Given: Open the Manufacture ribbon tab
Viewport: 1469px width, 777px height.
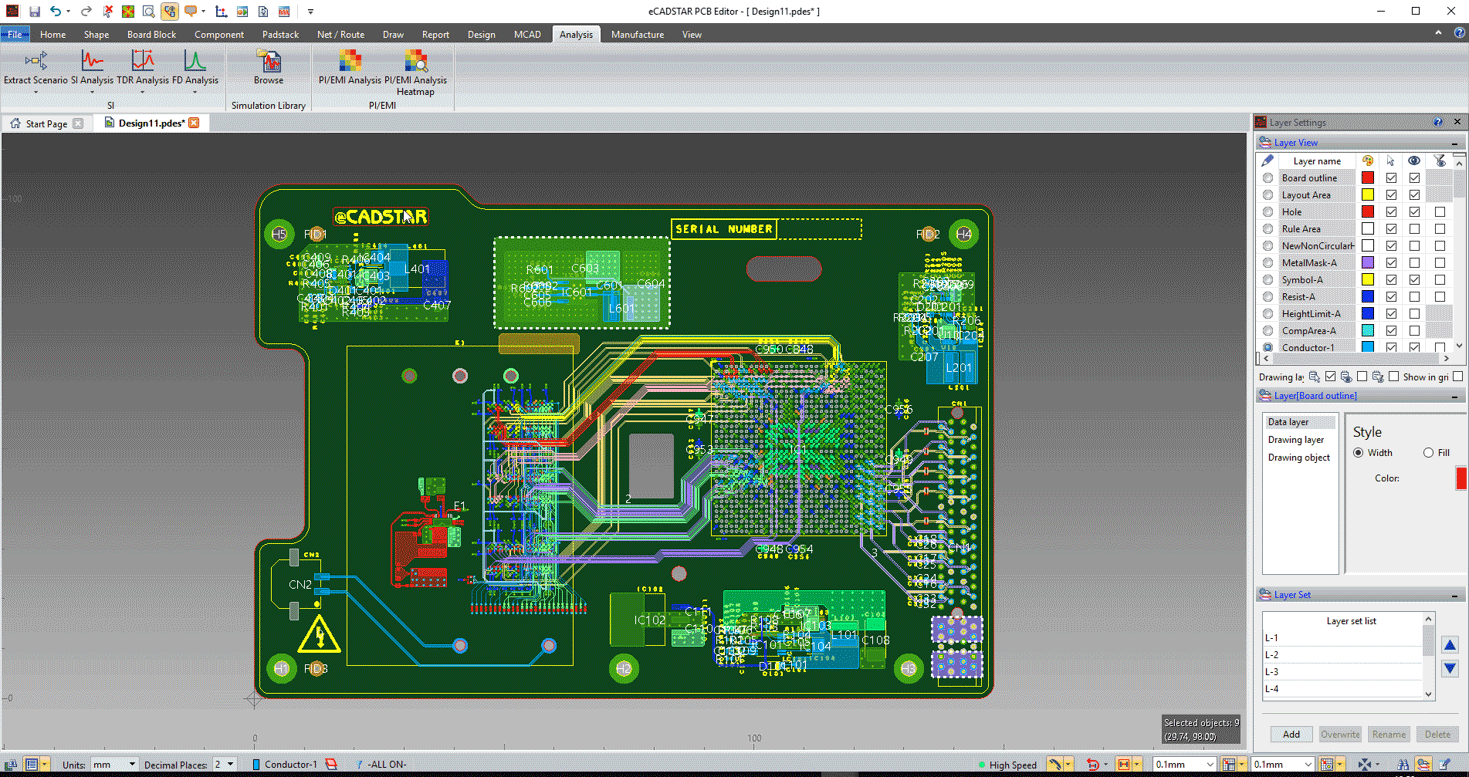Looking at the screenshot, I should tap(637, 34).
